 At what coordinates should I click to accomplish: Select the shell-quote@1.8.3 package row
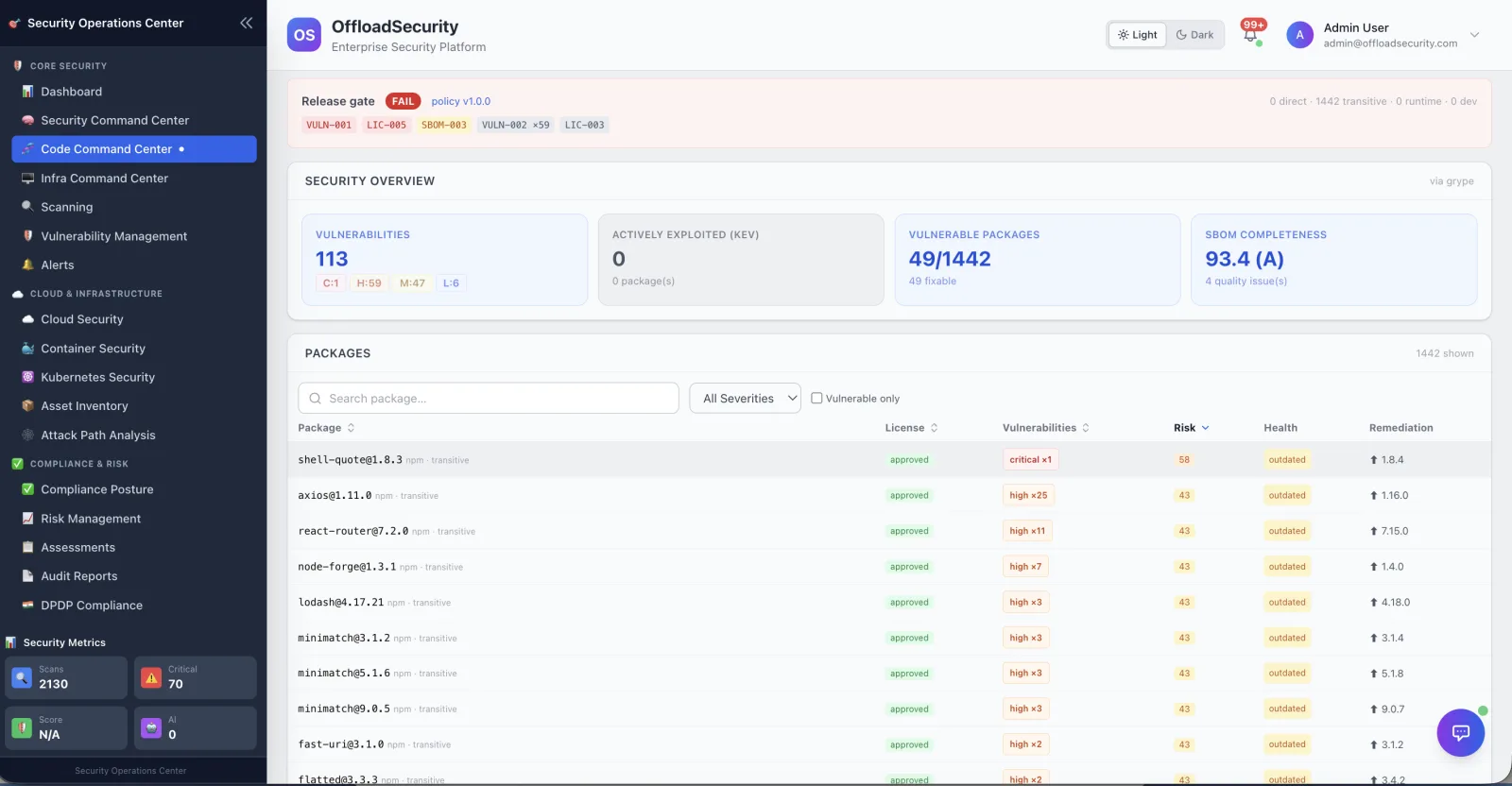(889, 460)
